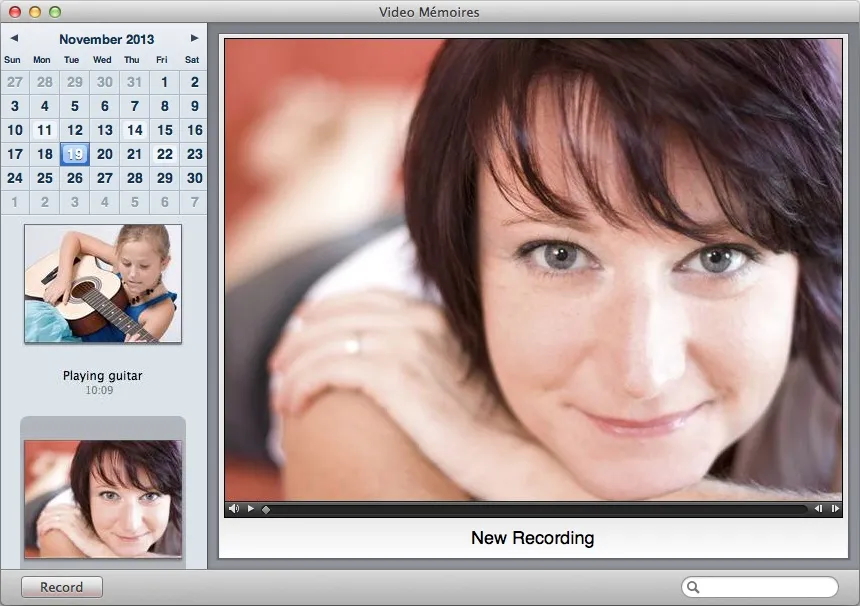The width and height of the screenshot is (860, 606).
Task: Click the November 2013 month header
Action: [x=106, y=39]
